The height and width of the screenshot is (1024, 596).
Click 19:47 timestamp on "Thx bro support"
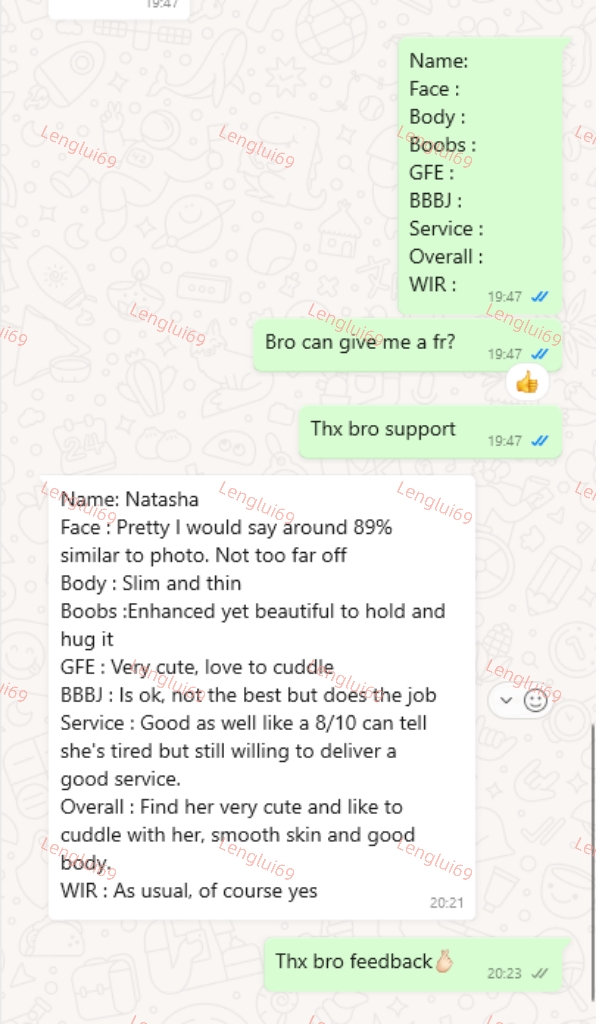tap(505, 441)
